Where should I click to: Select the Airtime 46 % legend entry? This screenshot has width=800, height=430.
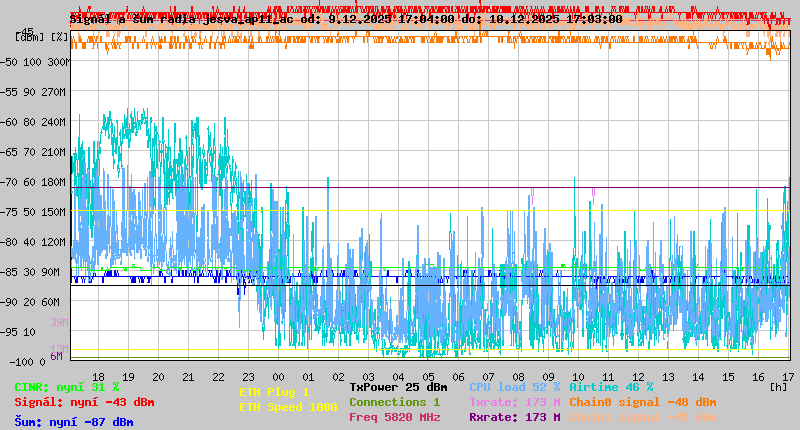click(x=611, y=387)
